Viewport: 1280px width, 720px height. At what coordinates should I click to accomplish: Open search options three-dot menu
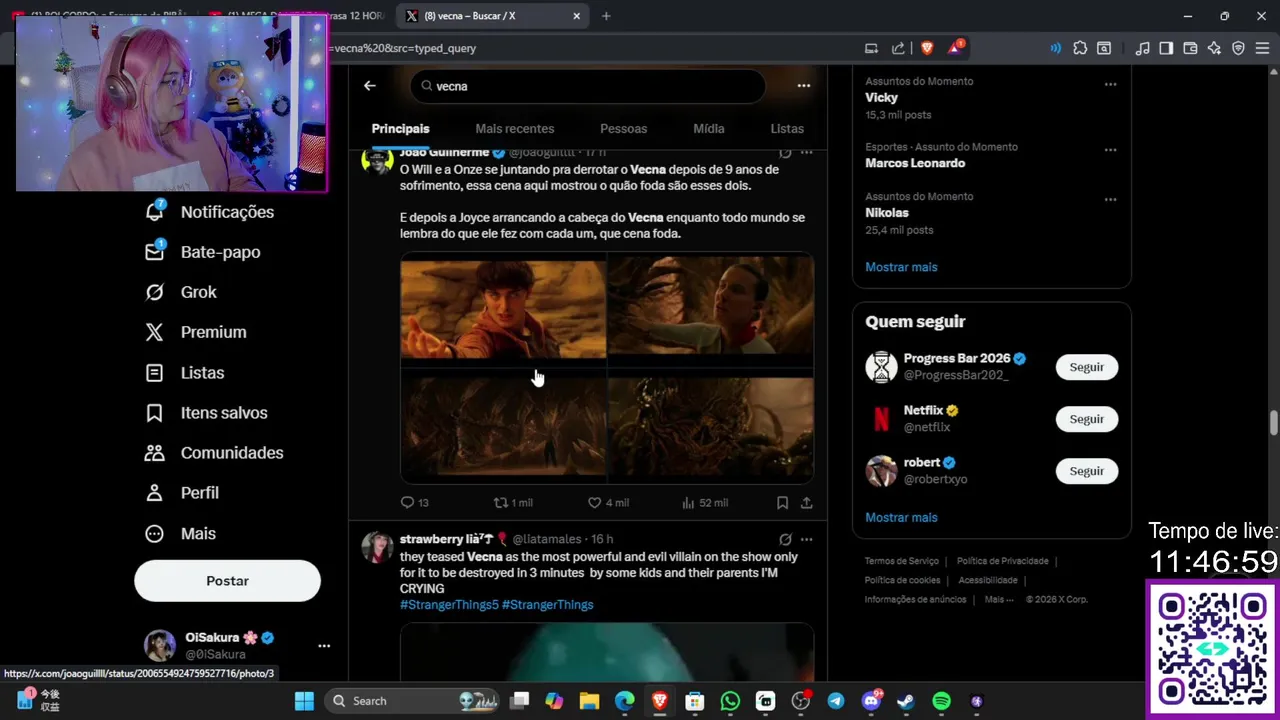click(x=803, y=86)
